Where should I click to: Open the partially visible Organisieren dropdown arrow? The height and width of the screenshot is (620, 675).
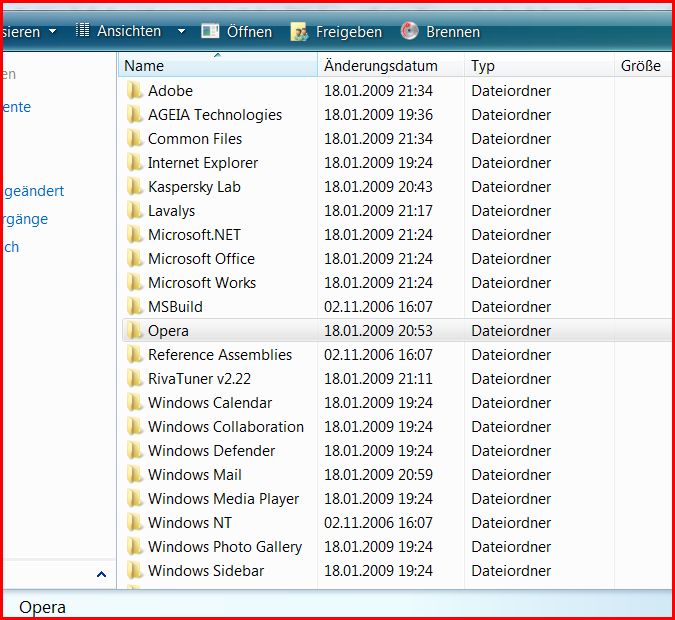click(53, 31)
